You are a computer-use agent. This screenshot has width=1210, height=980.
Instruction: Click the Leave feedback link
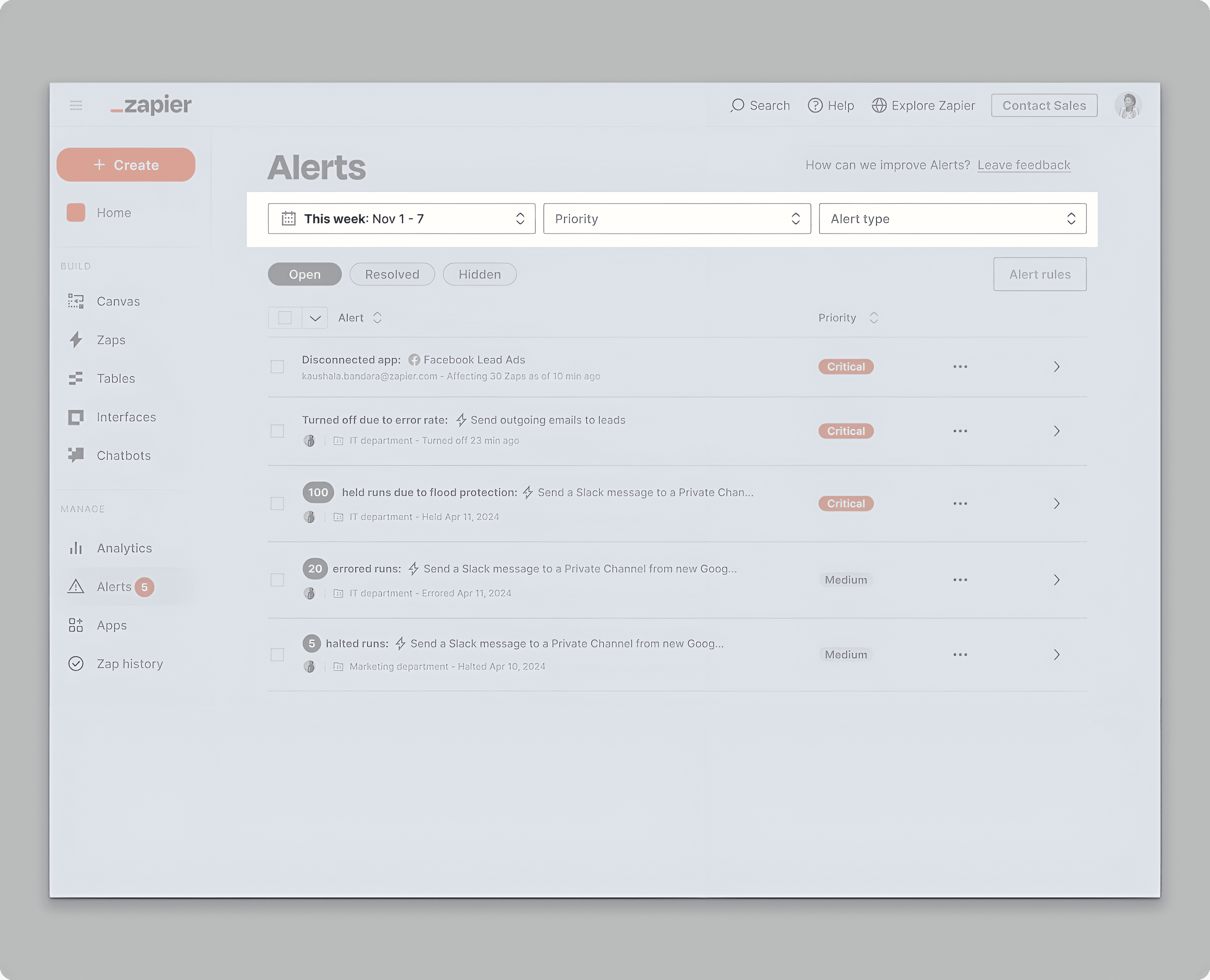click(1023, 165)
